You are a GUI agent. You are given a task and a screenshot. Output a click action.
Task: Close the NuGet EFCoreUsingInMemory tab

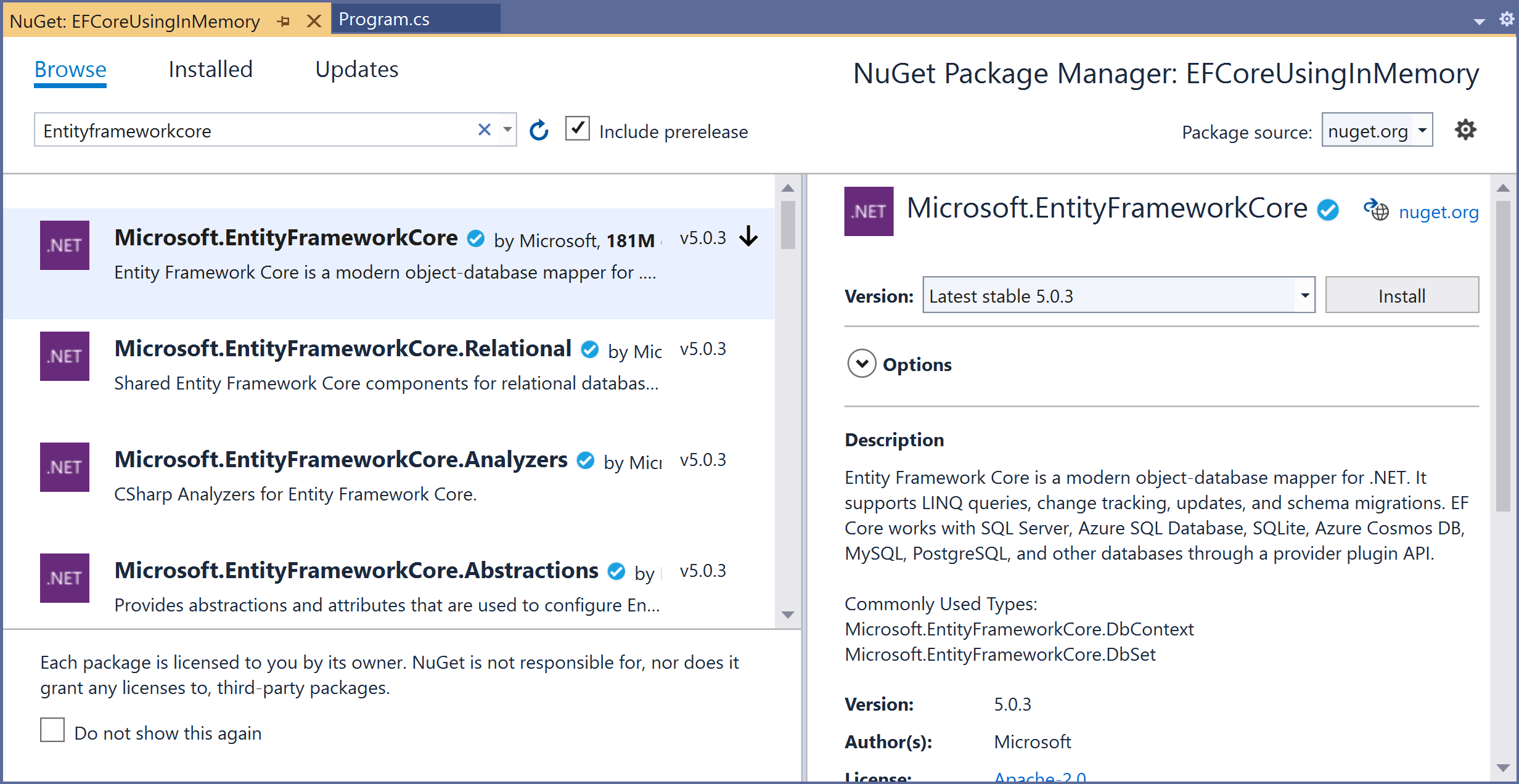click(314, 22)
